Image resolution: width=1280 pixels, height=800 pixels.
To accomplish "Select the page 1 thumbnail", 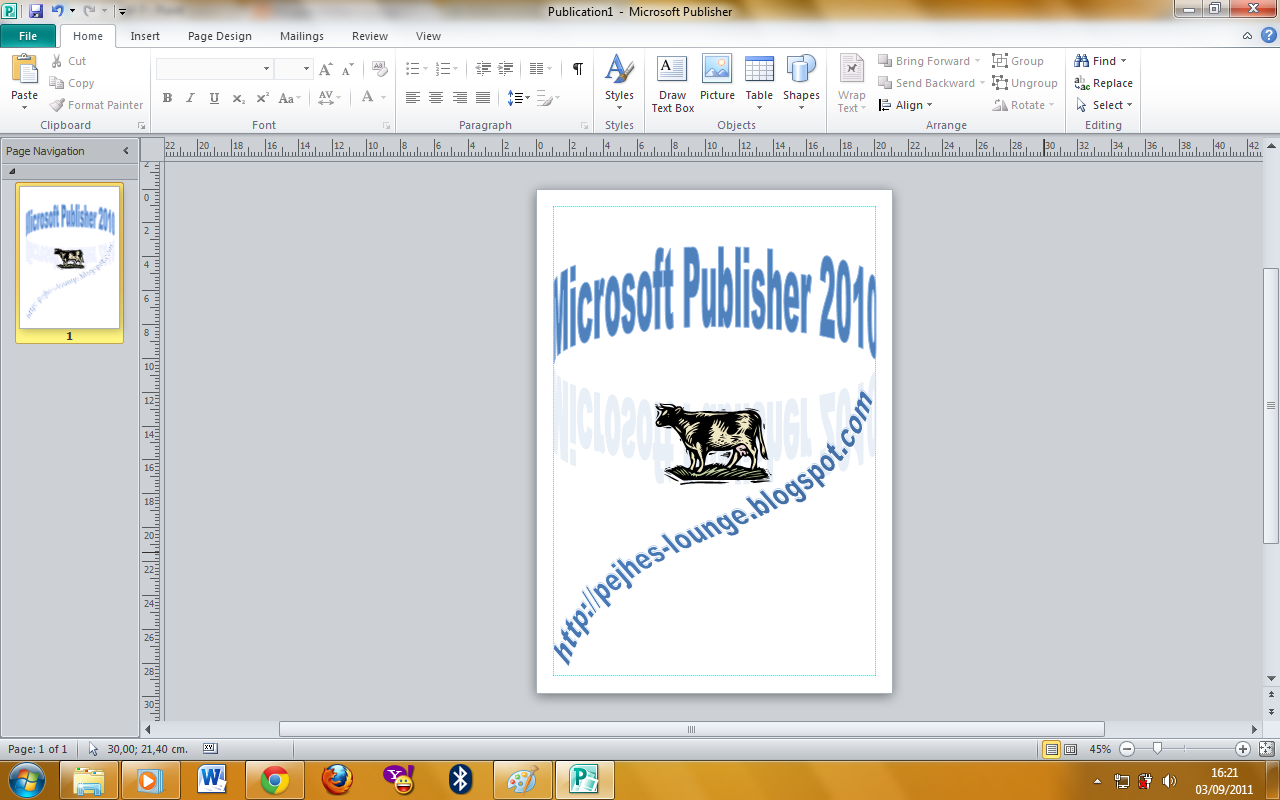I will (x=69, y=257).
